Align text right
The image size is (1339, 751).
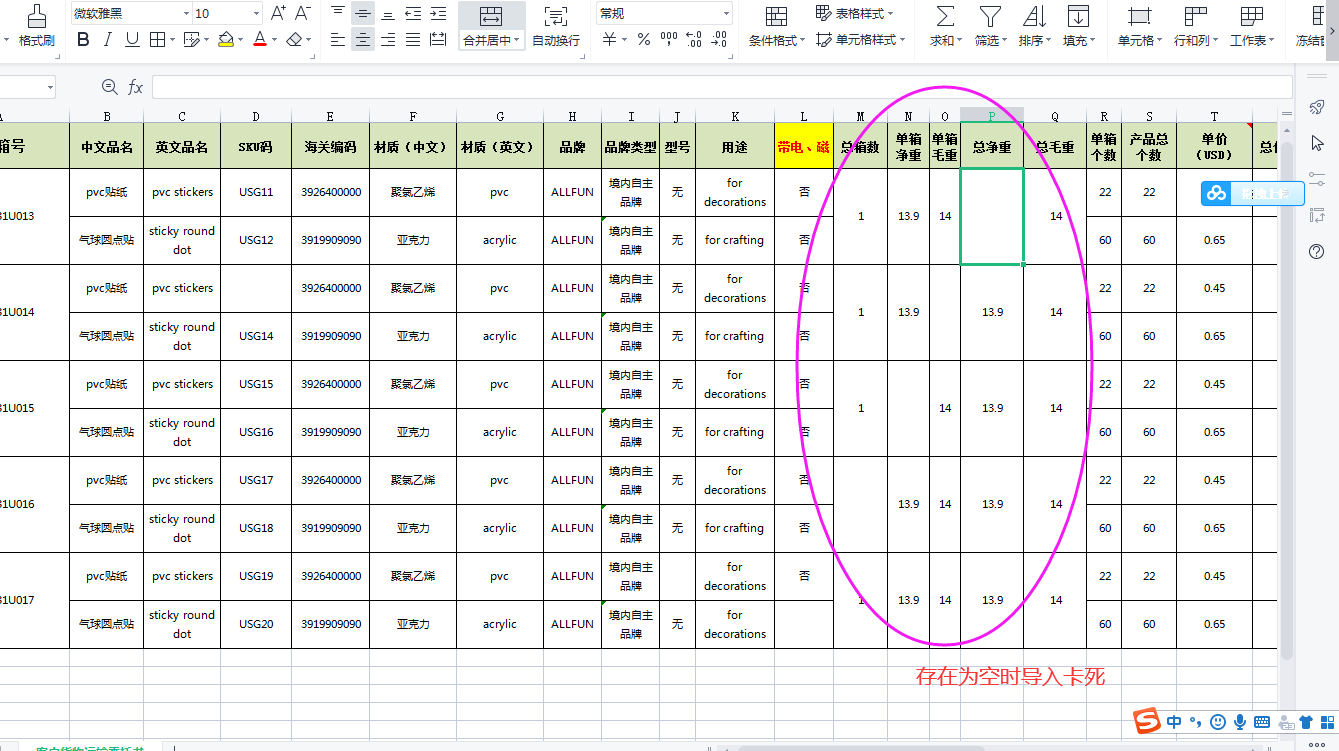[388, 40]
